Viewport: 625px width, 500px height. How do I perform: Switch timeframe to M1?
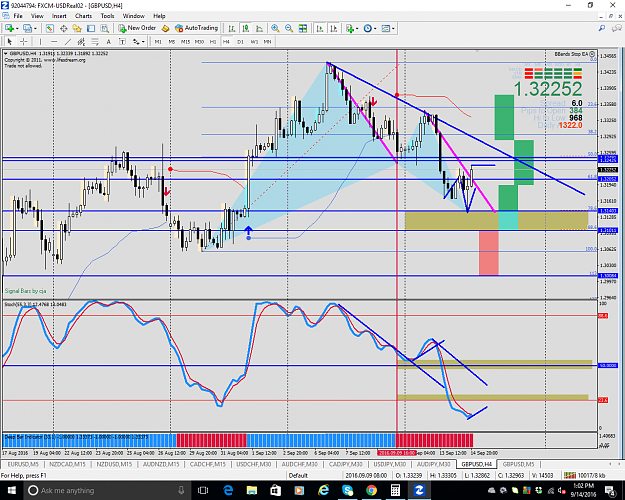pyautogui.click(x=158, y=41)
